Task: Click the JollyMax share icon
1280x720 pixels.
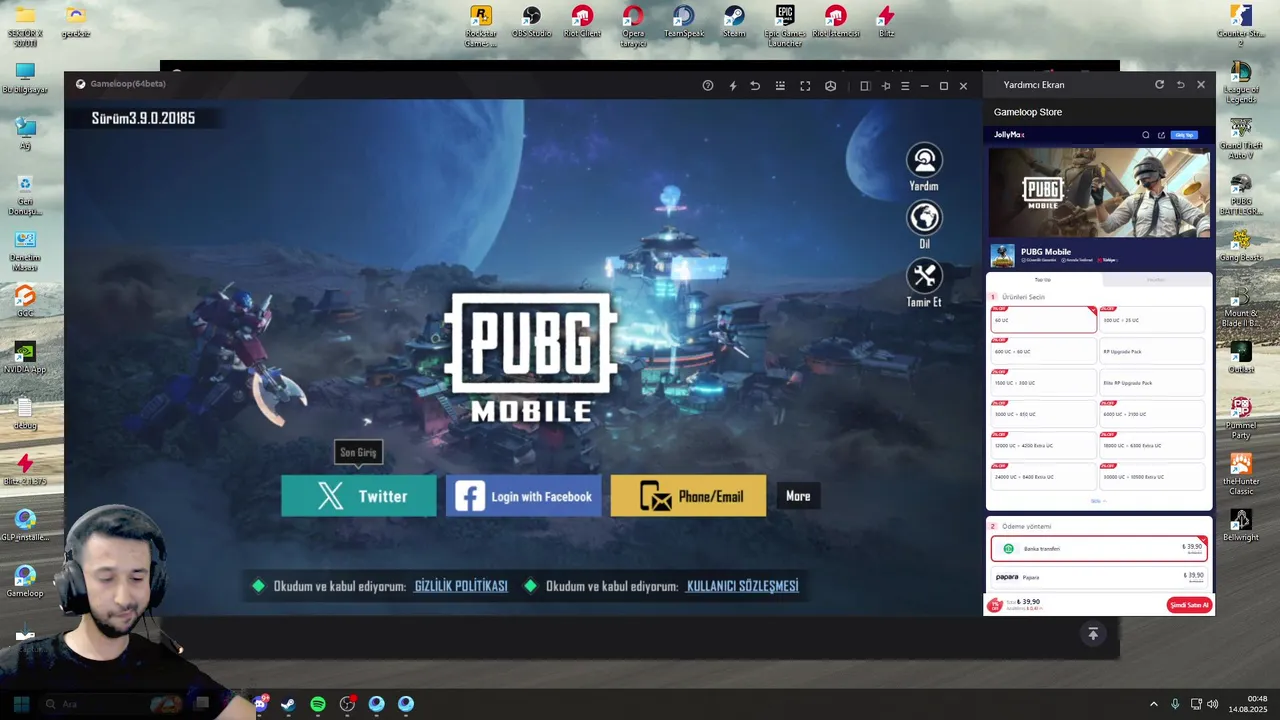Action: 1161,135
